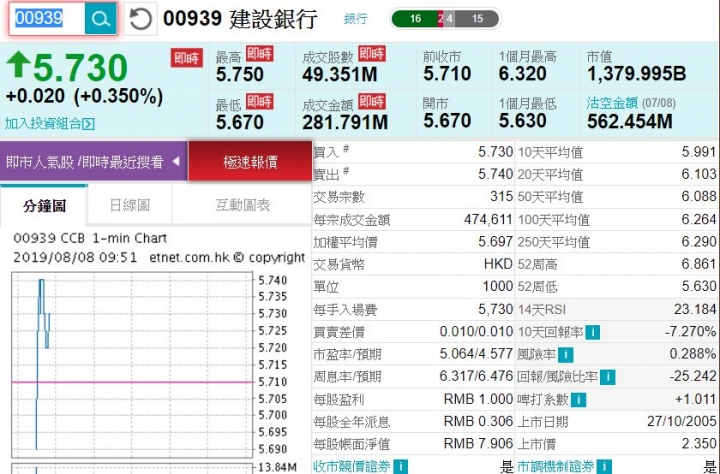Click the 562.454M short-selling value
The width and height of the screenshot is (720, 474).
click(629, 121)
